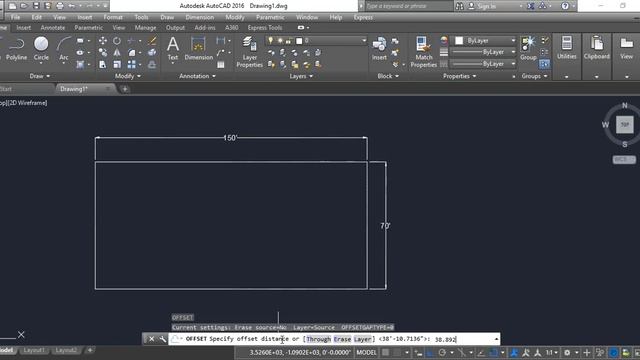
Task: Click the 2D Wireframe visual style label
Action: pyautogui.click(x=27, y=103)
